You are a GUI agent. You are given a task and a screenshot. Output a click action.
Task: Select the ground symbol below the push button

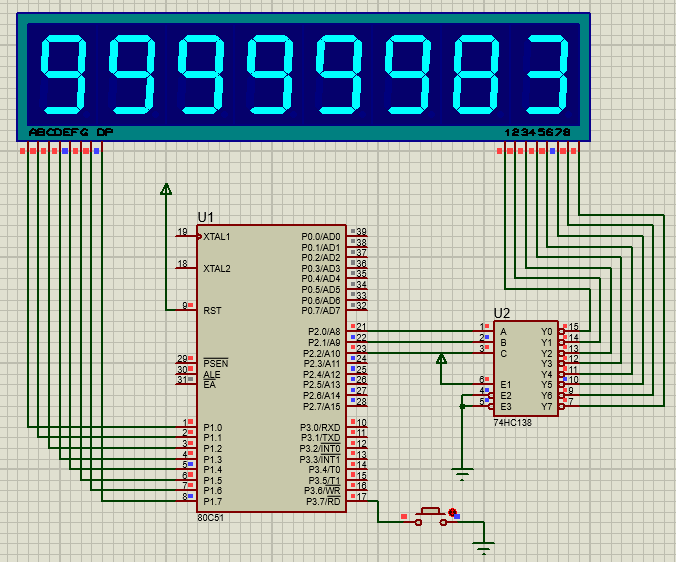484,548
